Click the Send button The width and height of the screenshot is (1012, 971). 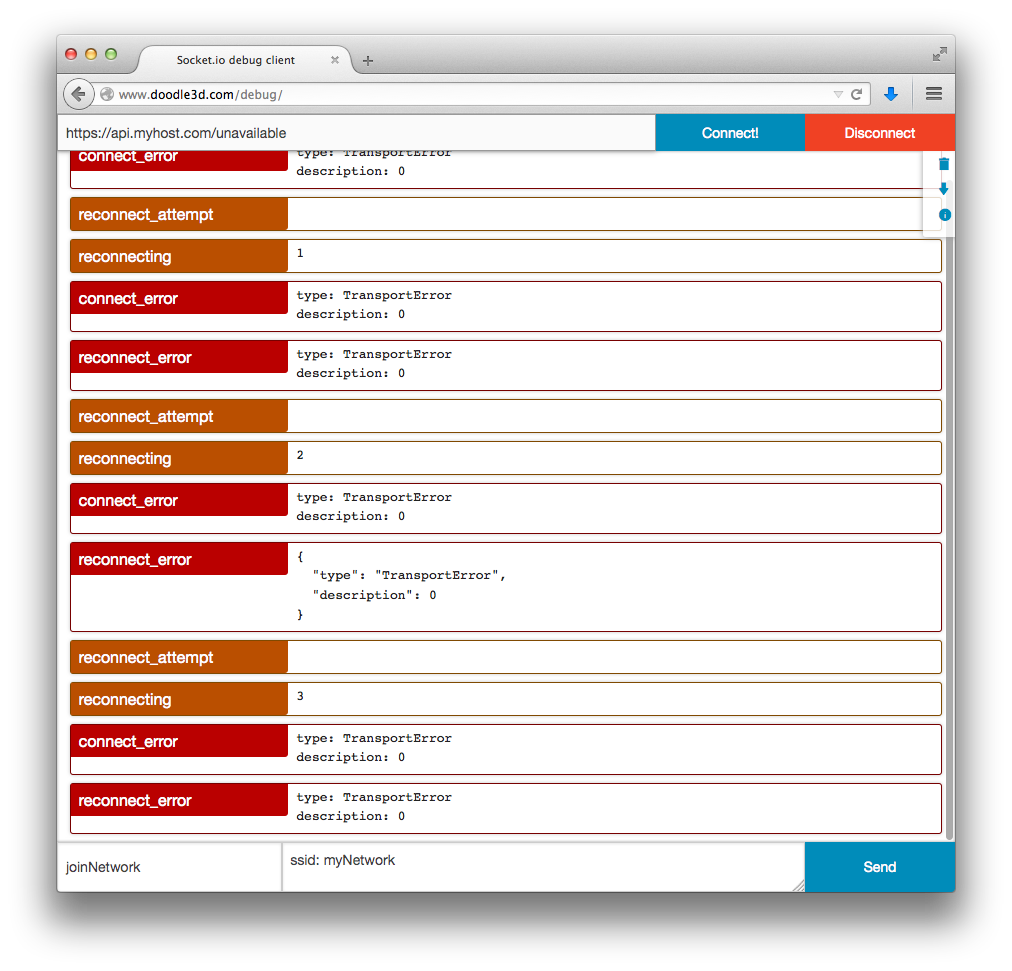point(880,867)
